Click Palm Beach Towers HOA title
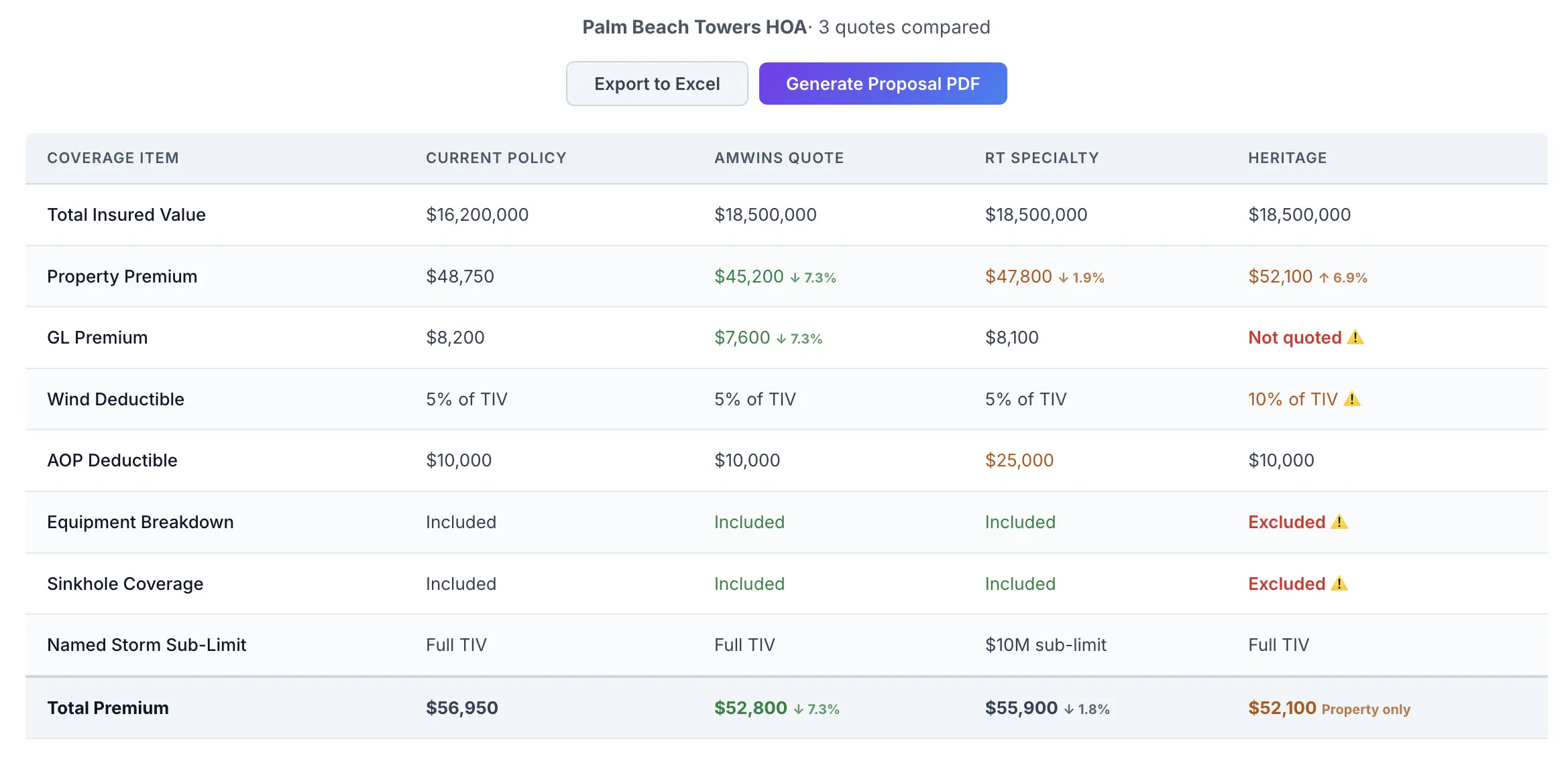 tap(694, 27)
